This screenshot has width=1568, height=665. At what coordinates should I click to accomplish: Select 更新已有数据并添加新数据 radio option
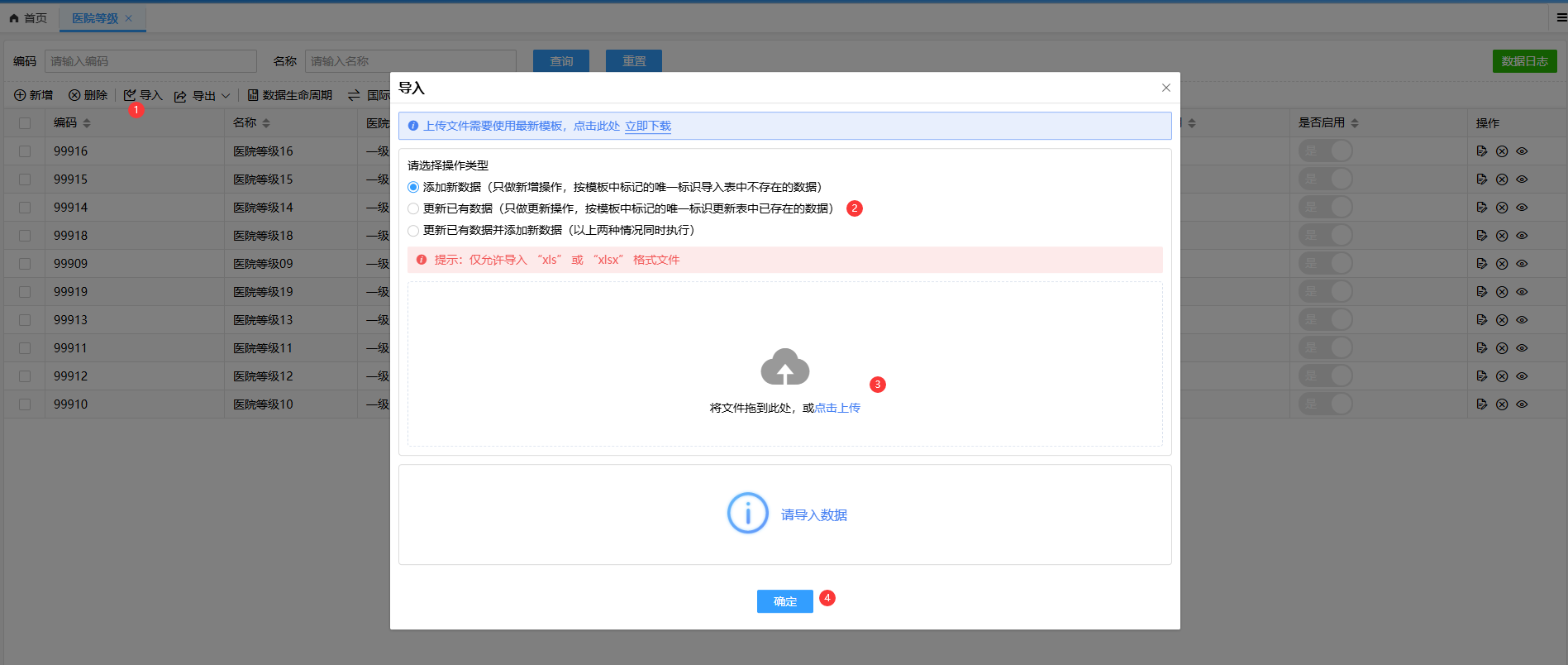pyautogui.click(x=413, y=231)
